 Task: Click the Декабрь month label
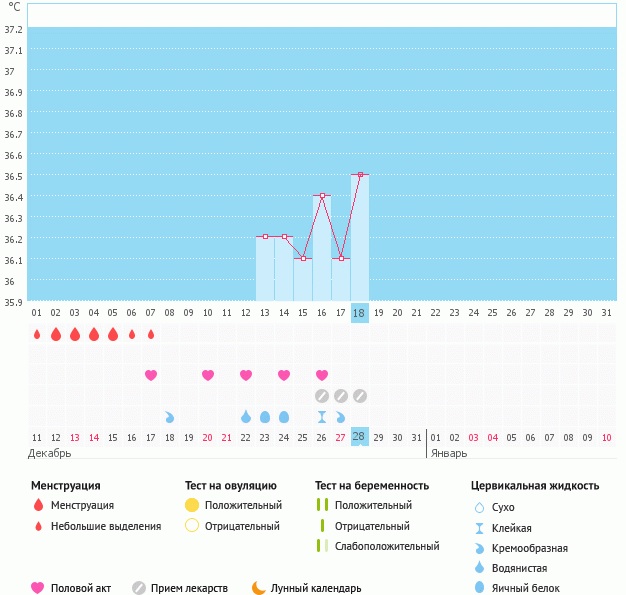pos(50,453)
